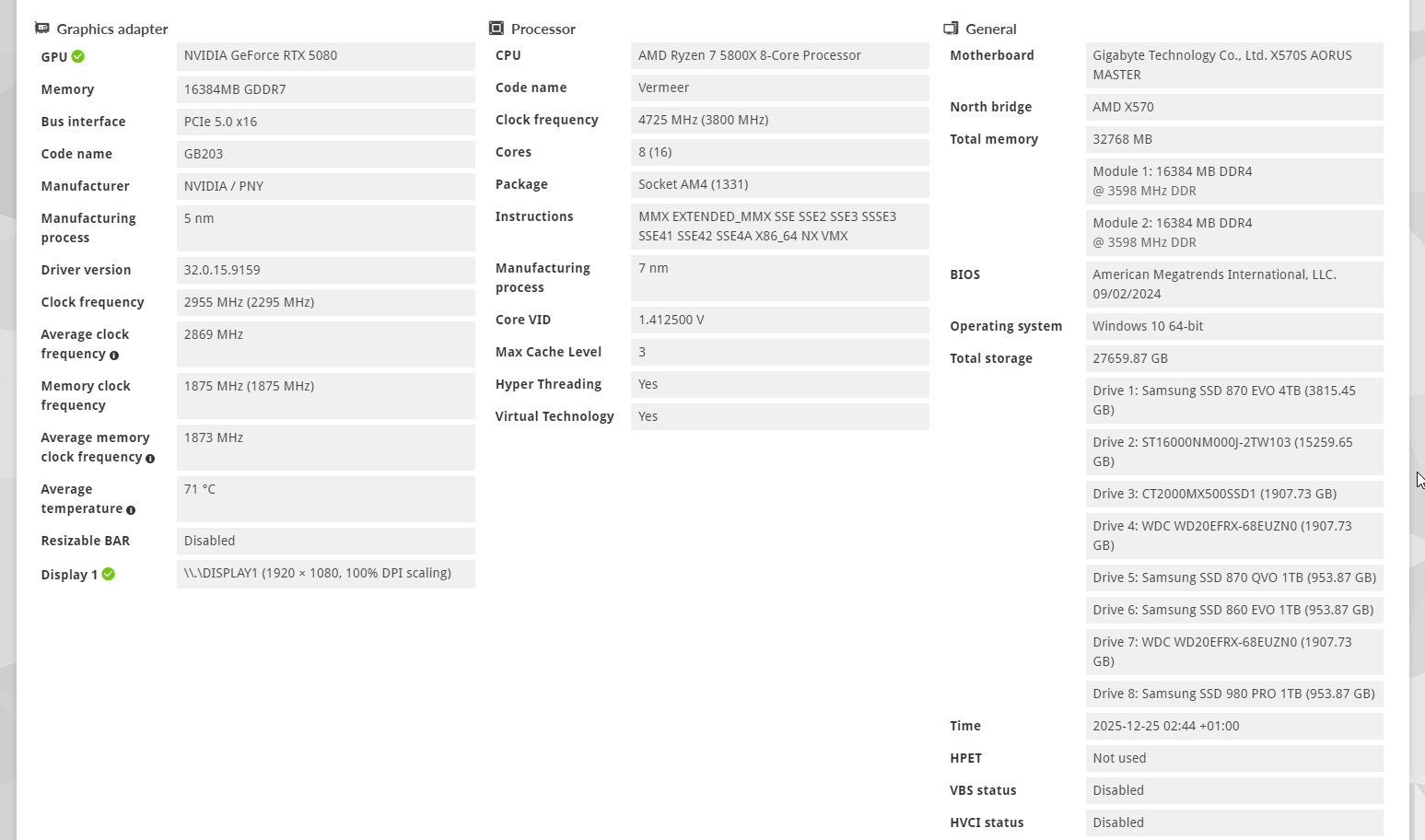Open the info icon for Average temperature
The width and height of the screenshot is (1425, 840).
point(131,510)
